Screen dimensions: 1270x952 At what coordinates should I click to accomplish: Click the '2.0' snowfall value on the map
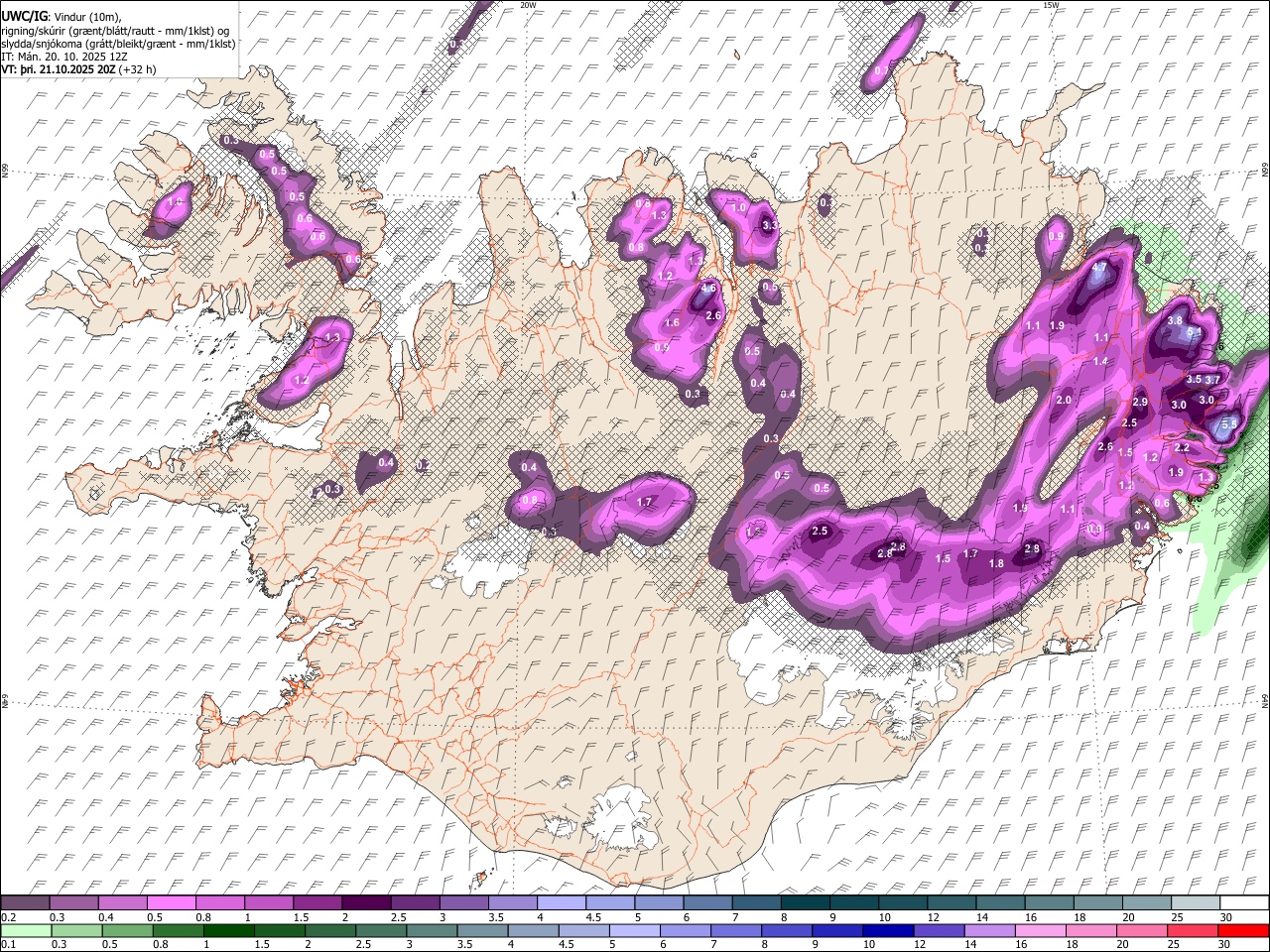(1064, 400)
